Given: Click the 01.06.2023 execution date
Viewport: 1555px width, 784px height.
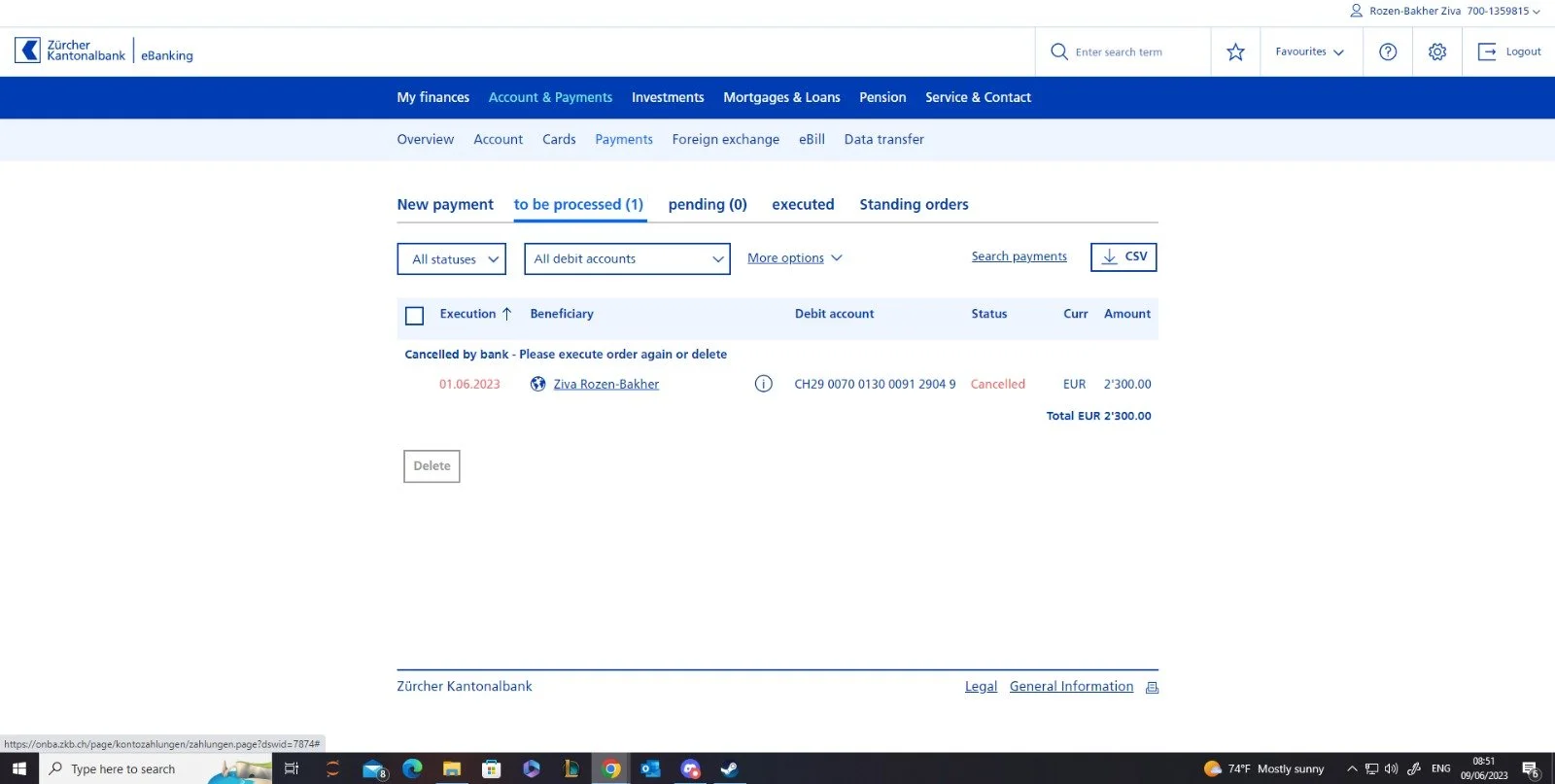Looking at the screenshot, I should click(x=469, y=384).
